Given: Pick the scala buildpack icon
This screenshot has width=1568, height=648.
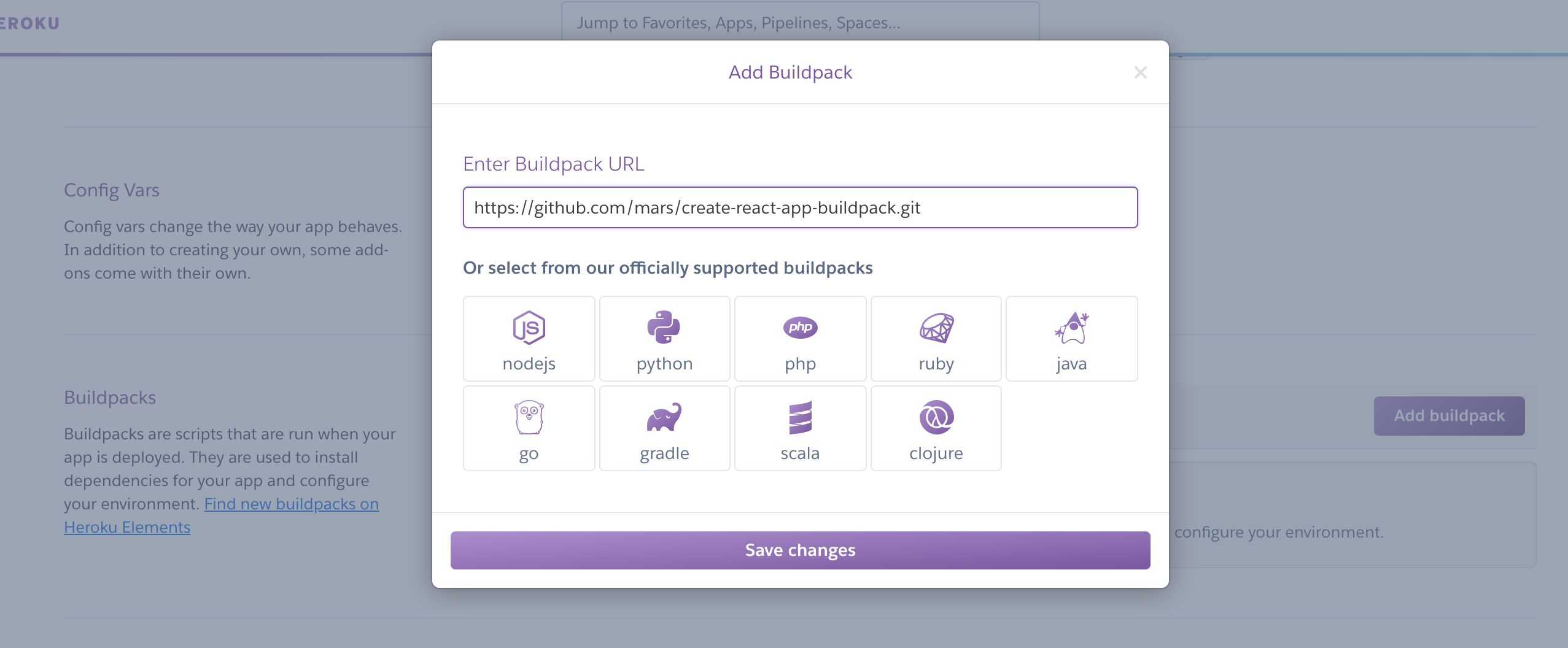Looking at the screenshot, I should tap(799, 428).
